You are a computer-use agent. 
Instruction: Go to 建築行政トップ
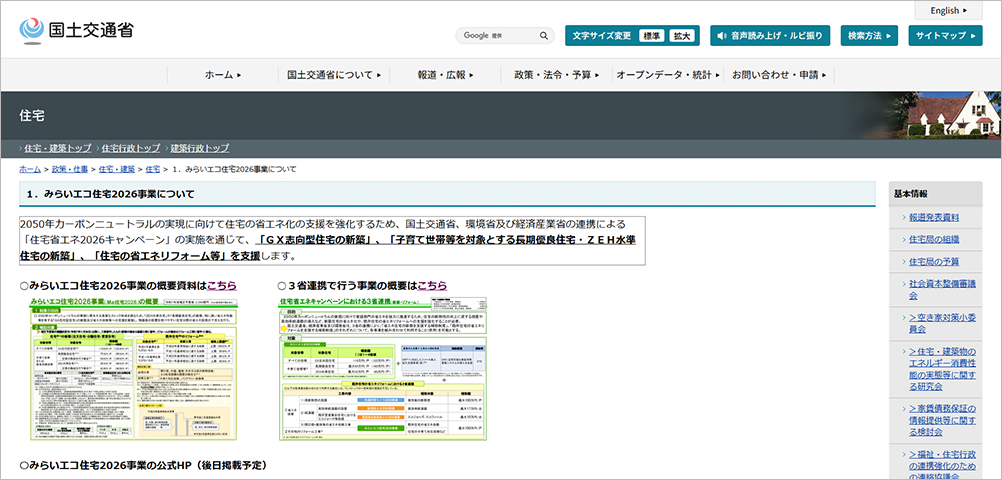(200, 148)
